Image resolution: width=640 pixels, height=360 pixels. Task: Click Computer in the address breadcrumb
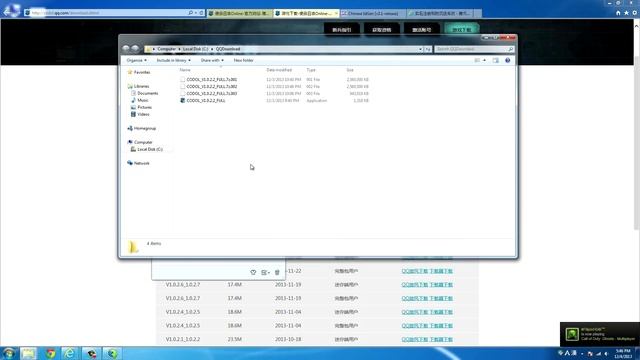[167, 49]
